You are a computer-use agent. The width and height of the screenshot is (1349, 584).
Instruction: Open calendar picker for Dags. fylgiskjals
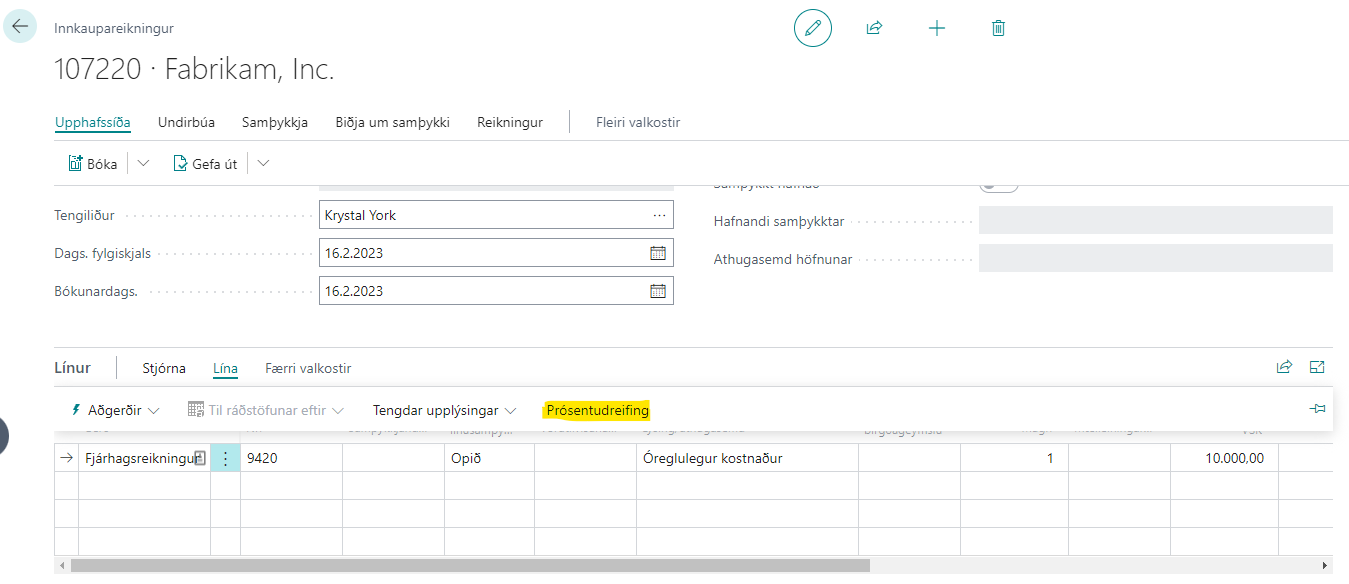(658, 253)
